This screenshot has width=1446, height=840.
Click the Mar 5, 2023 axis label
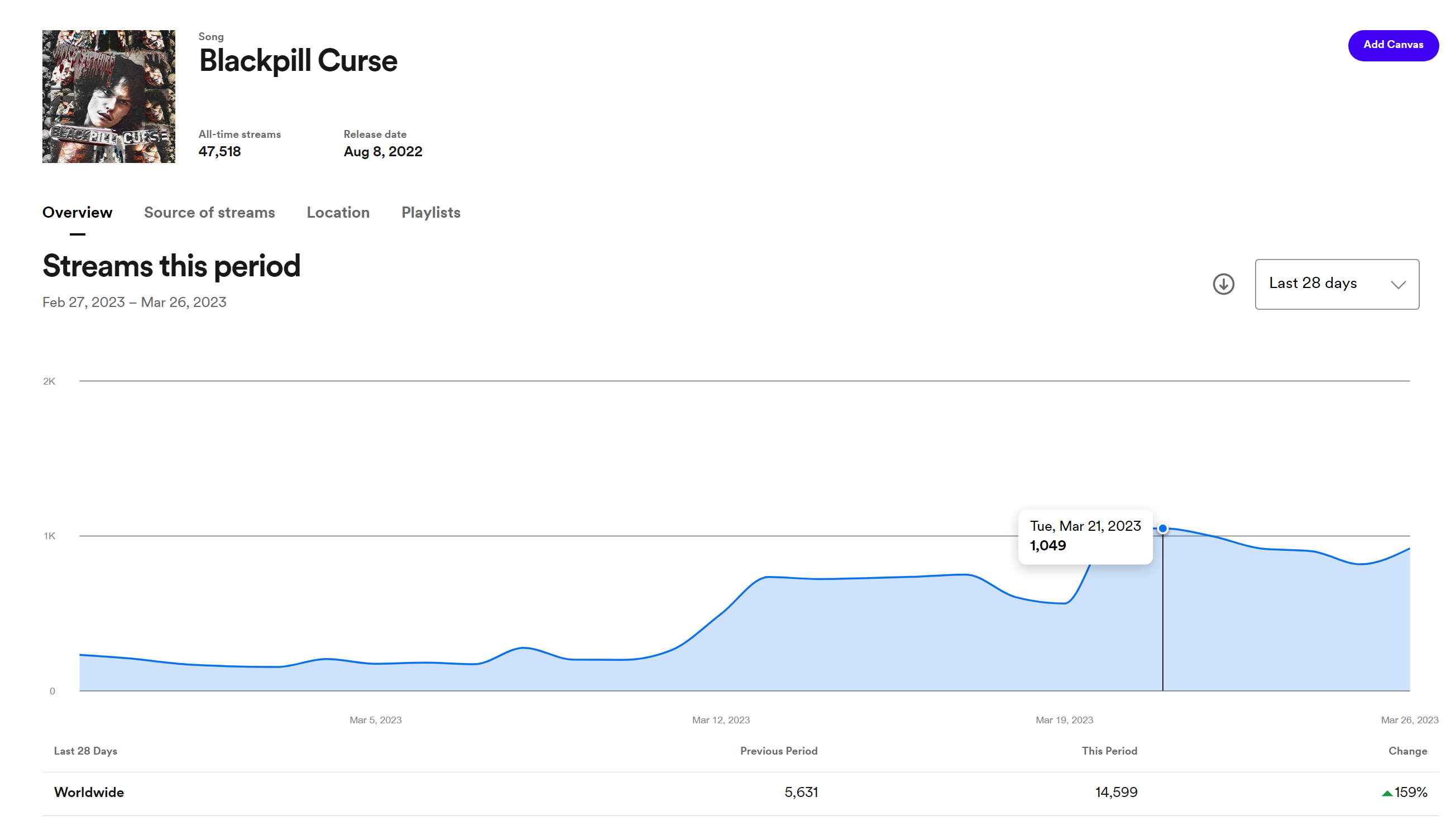pyautogui.click(x=375, y=719)
